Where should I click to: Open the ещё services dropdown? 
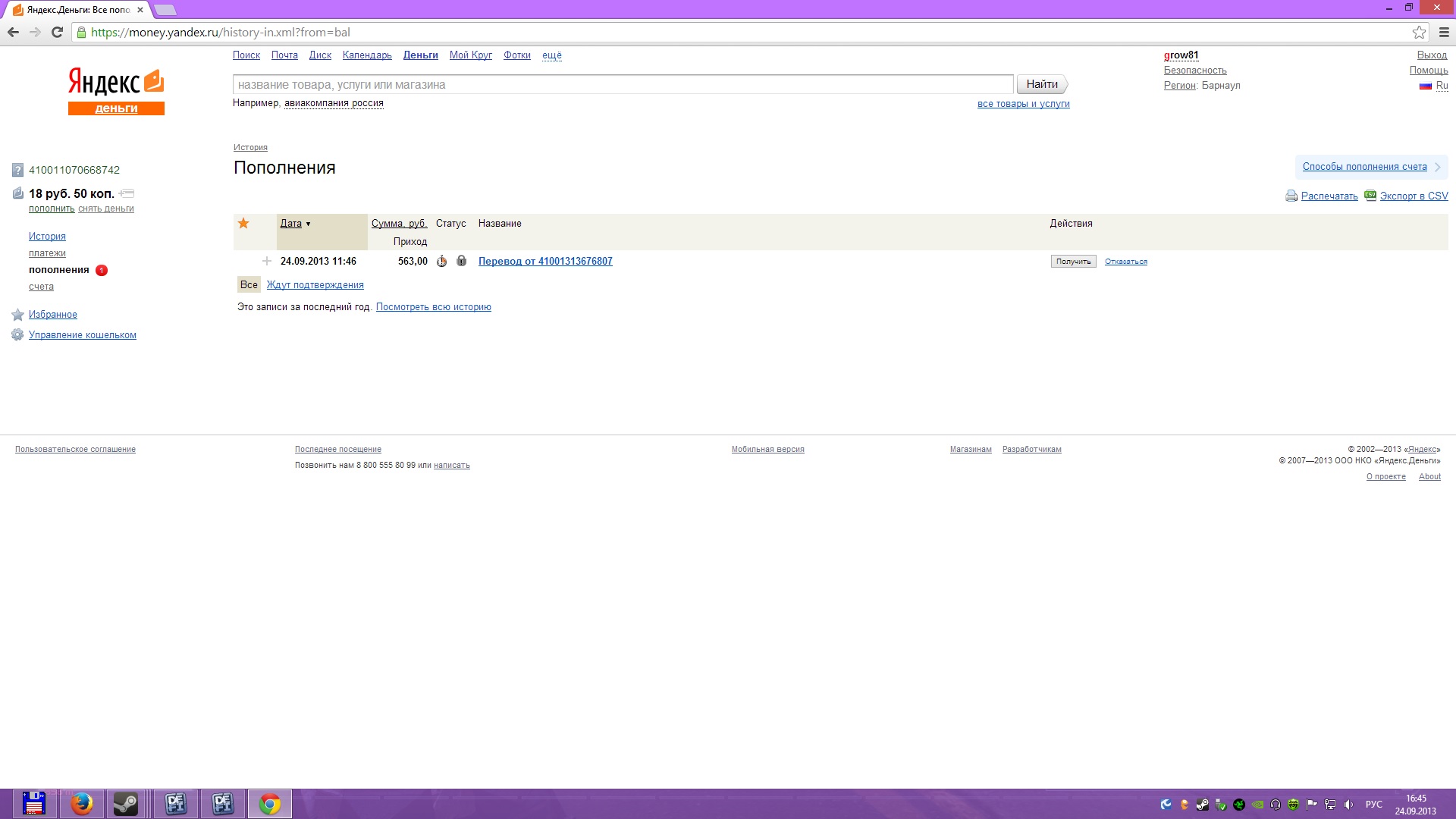[551, 55]
